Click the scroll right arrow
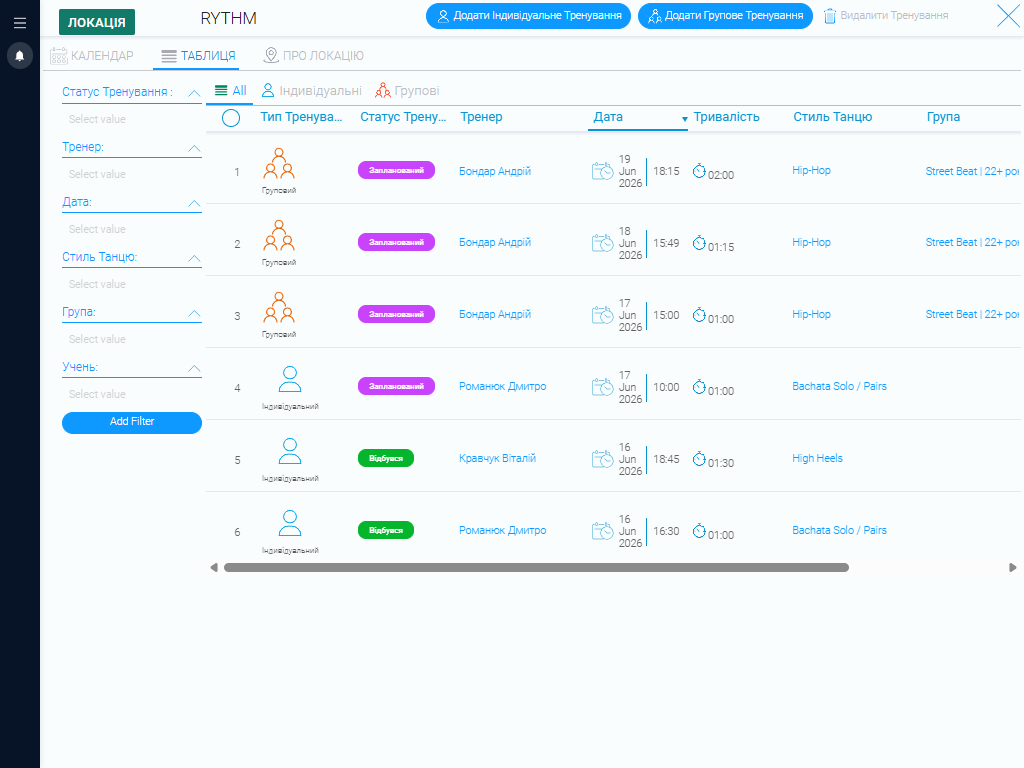 click(1012, 568)
